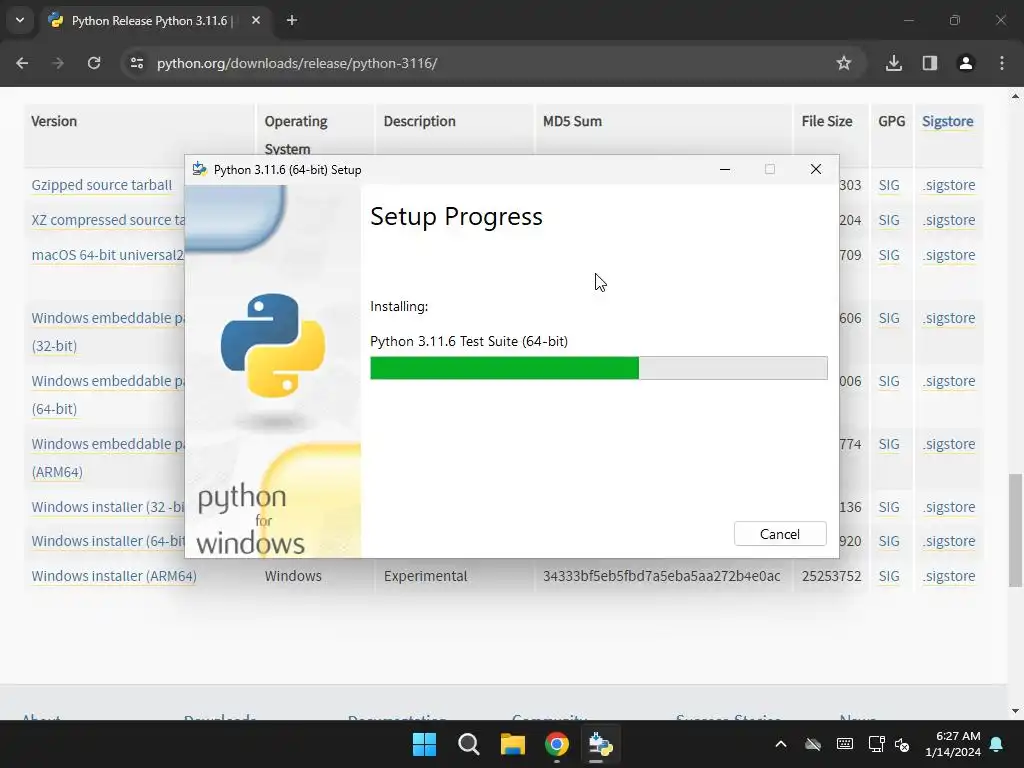View site information icon in address bar

pyautogui.click(x=136, y=63)
